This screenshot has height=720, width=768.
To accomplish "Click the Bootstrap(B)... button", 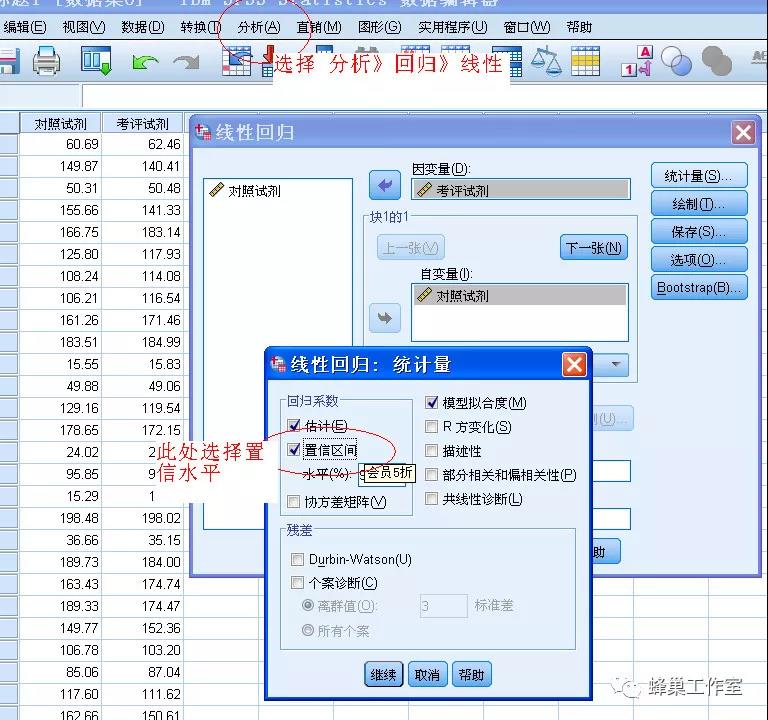I will coord(699,288).
